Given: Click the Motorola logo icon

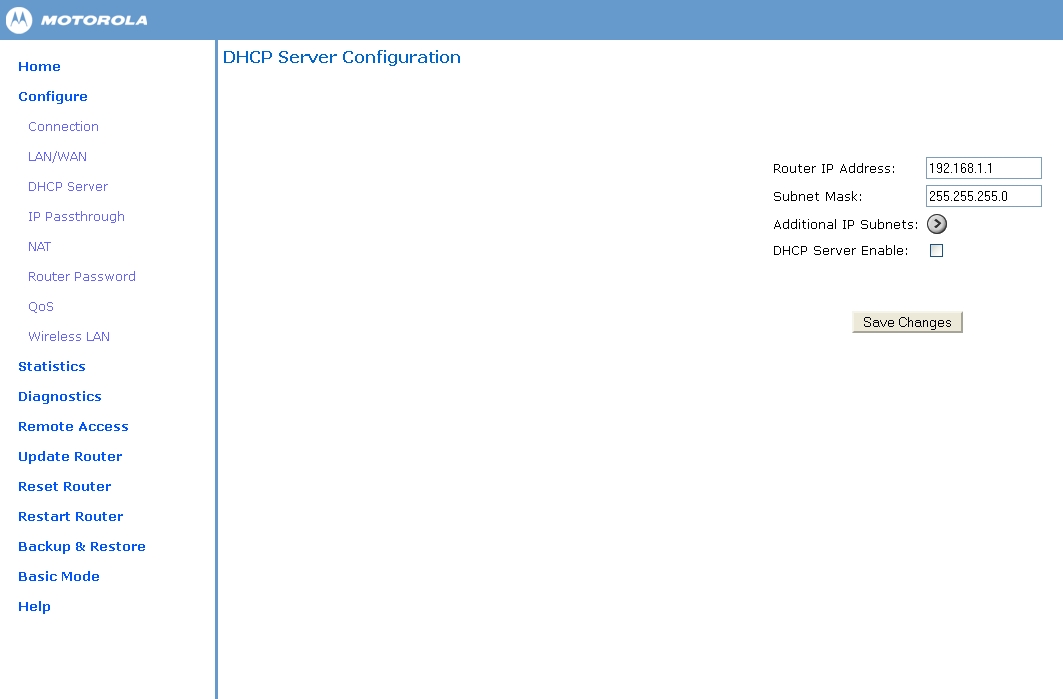Looking at the screenshot, I should [20, 20].
